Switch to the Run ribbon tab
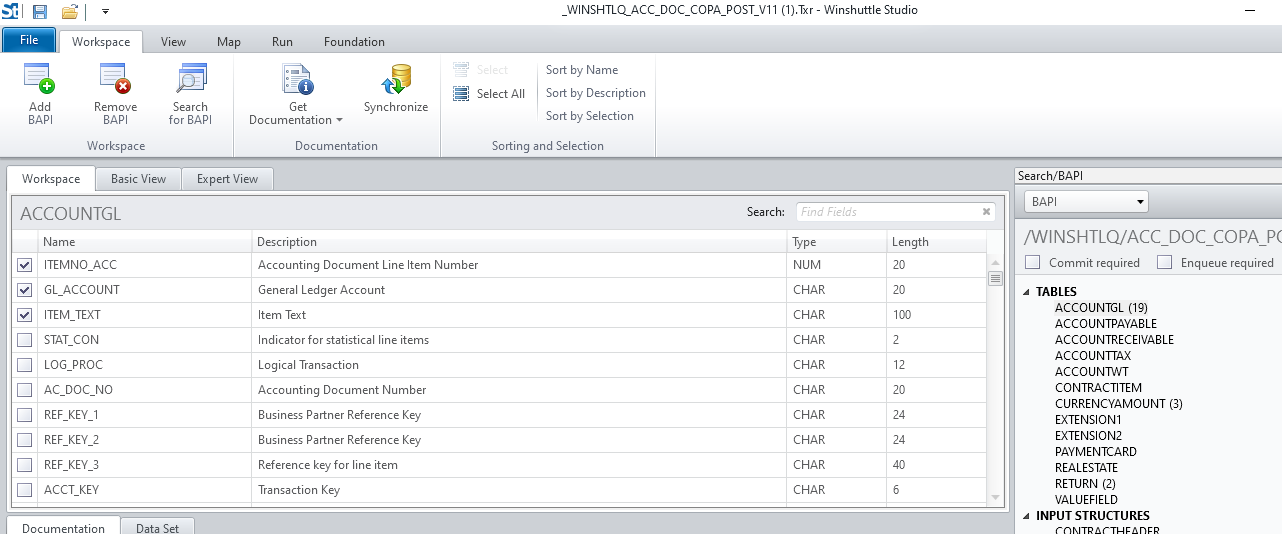The height and width of the screenshot is (534, 1282). point(282,42)
